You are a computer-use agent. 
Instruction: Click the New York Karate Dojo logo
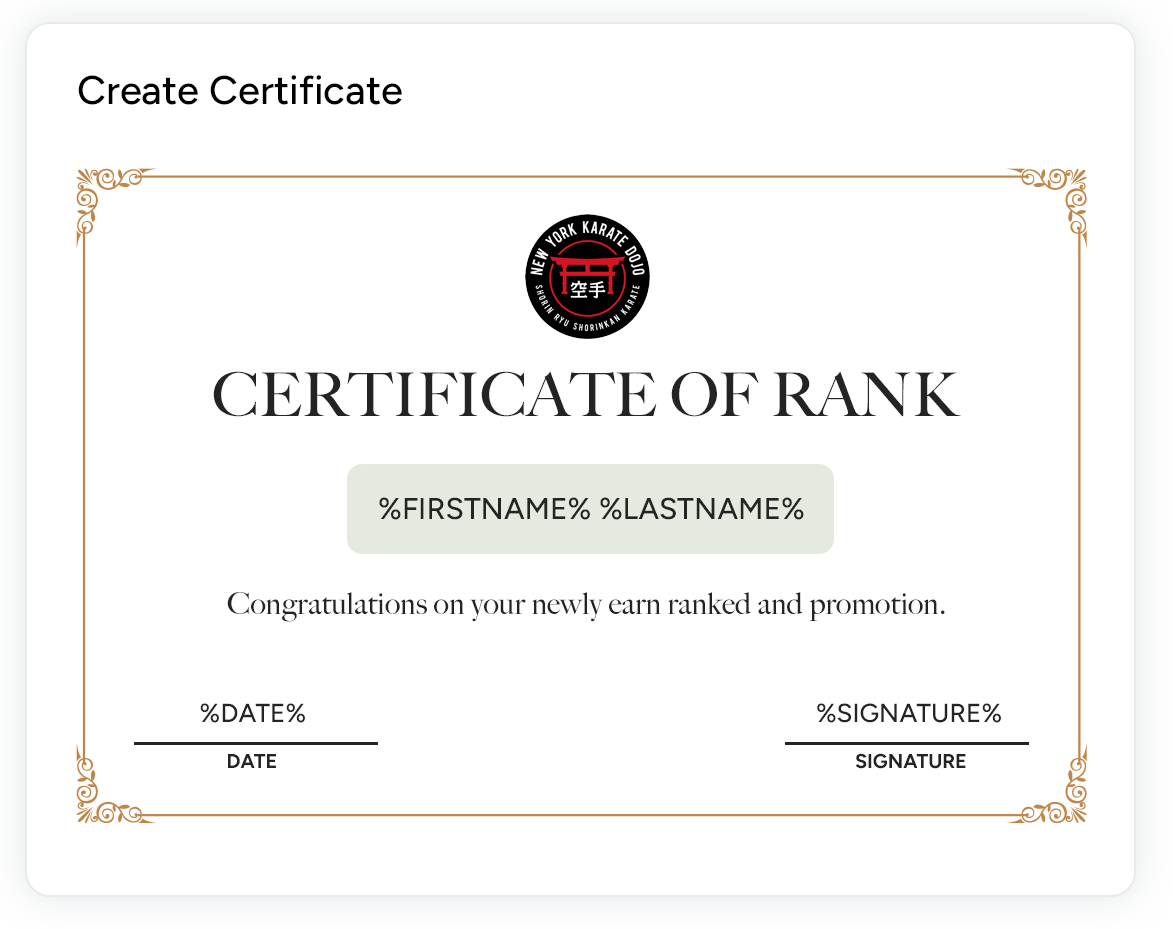tap(587, 278)
